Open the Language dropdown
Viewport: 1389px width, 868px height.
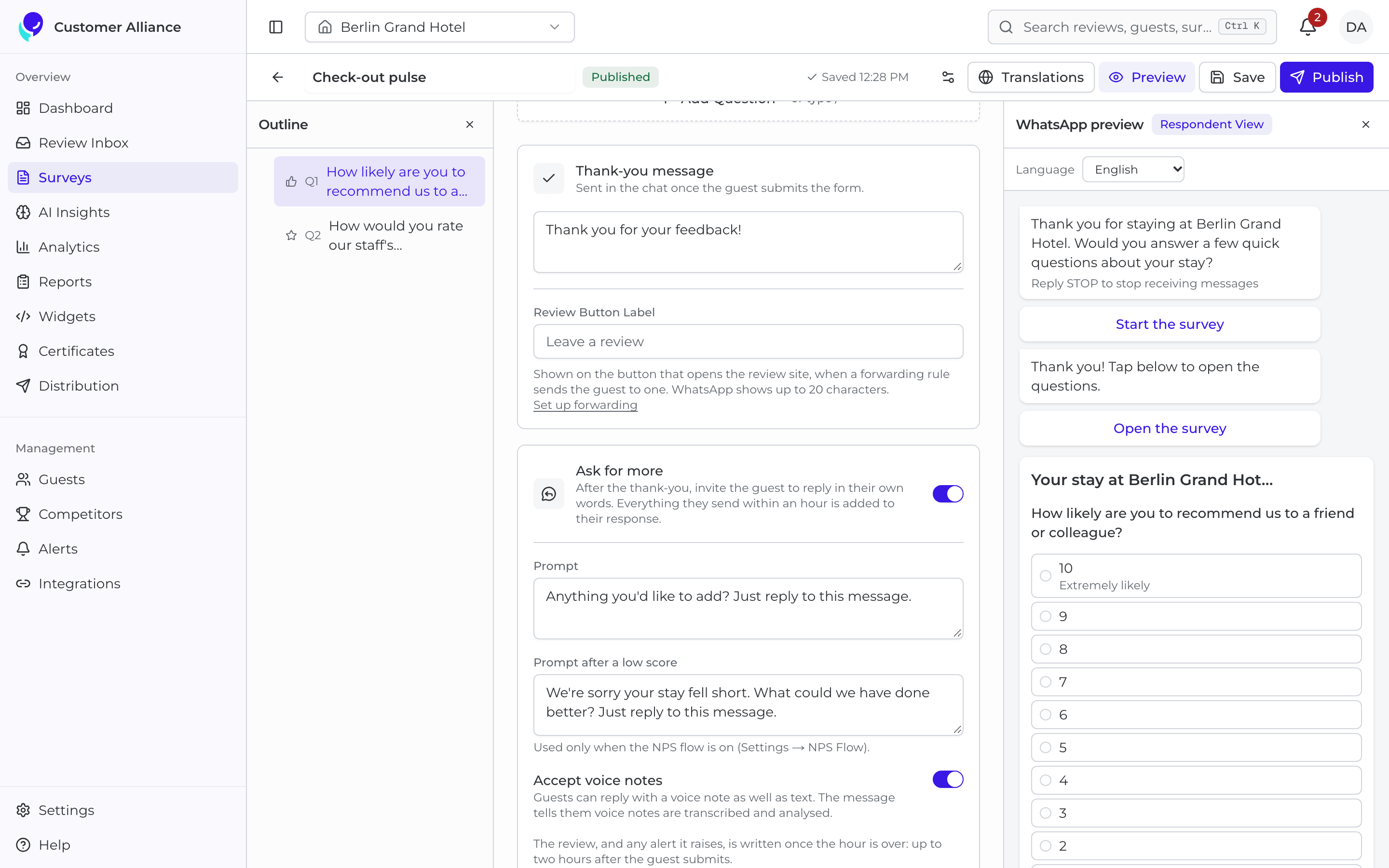click(x=1133, y=169)
